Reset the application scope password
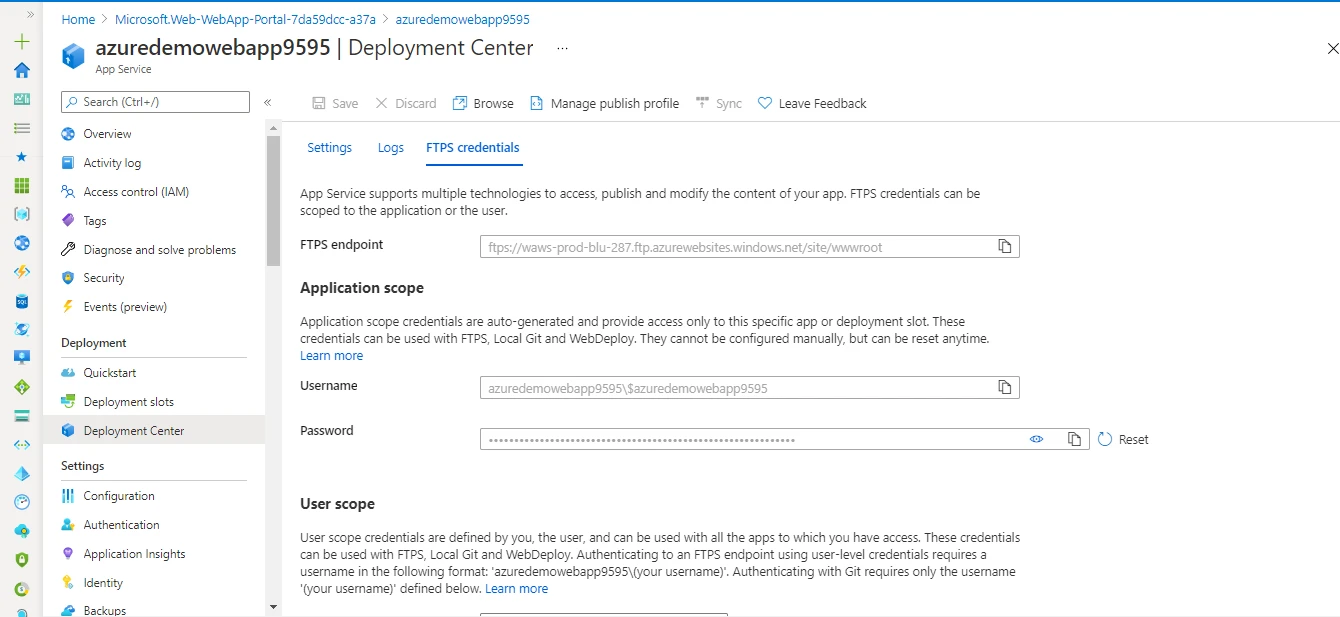The width and height of the screenshot is (1340, 617). point(1122,438)
